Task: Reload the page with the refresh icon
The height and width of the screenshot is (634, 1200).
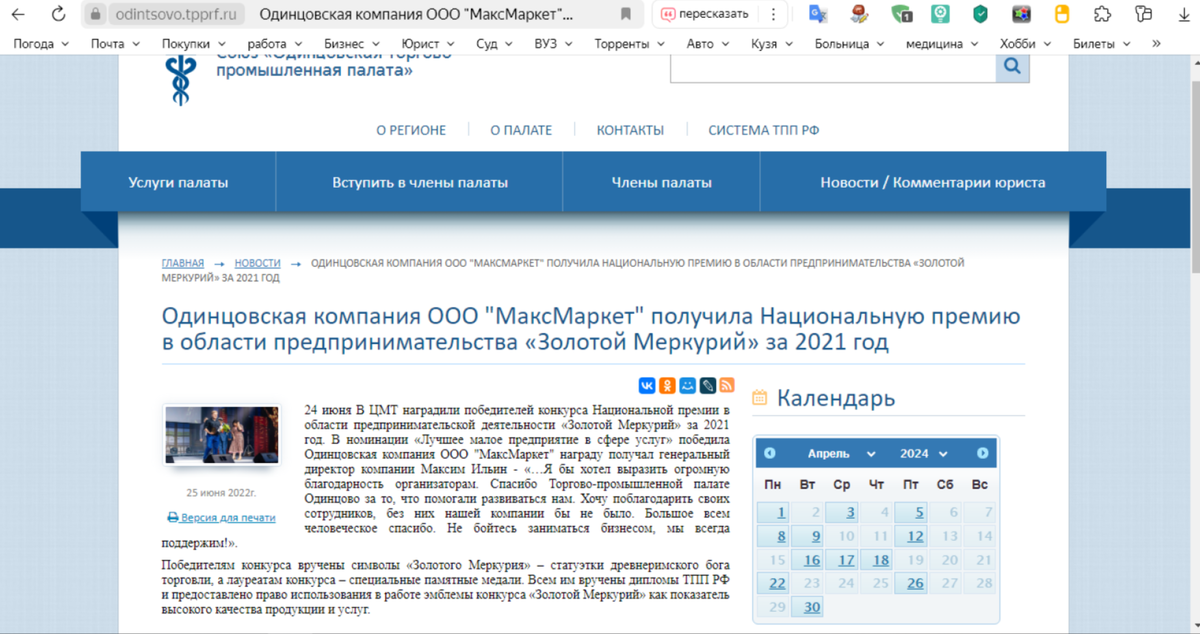Action: [59, 15]
